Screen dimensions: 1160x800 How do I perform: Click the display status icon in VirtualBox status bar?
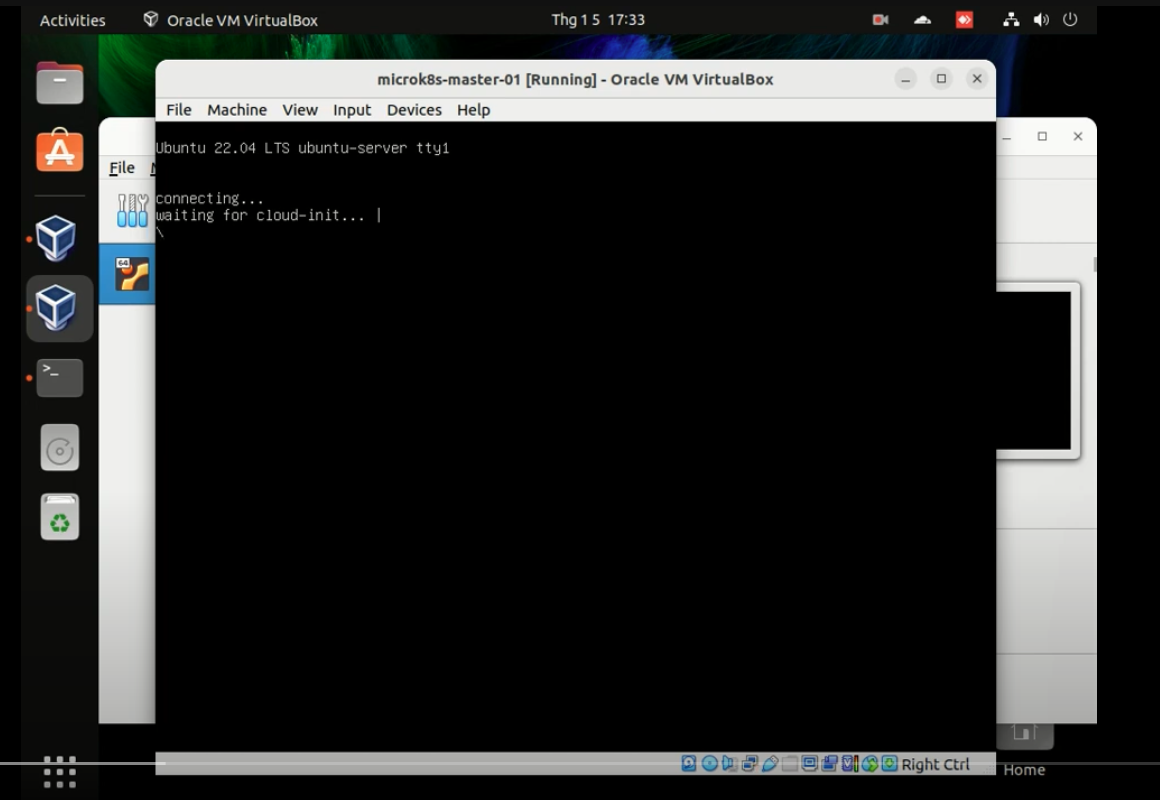pyautogui.click(x=810, y=764)
